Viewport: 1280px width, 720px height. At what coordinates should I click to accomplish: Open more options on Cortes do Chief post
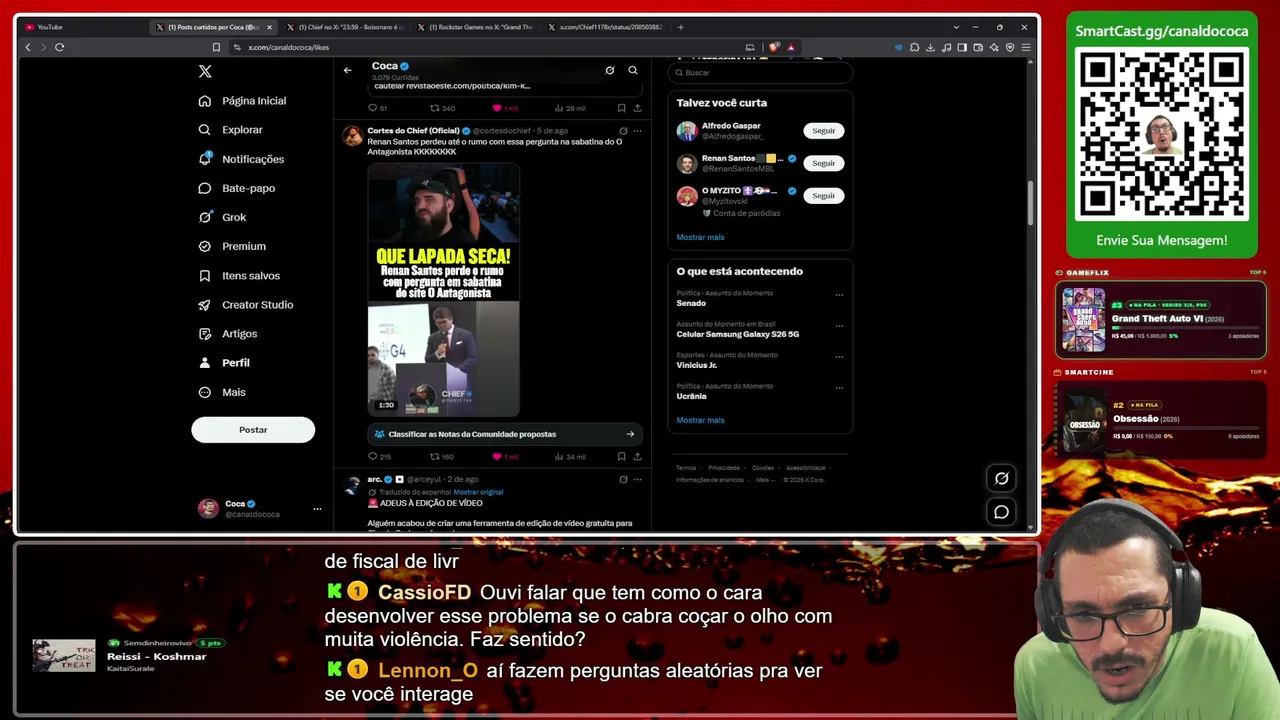pyautogui.click(x=637, y=131)
